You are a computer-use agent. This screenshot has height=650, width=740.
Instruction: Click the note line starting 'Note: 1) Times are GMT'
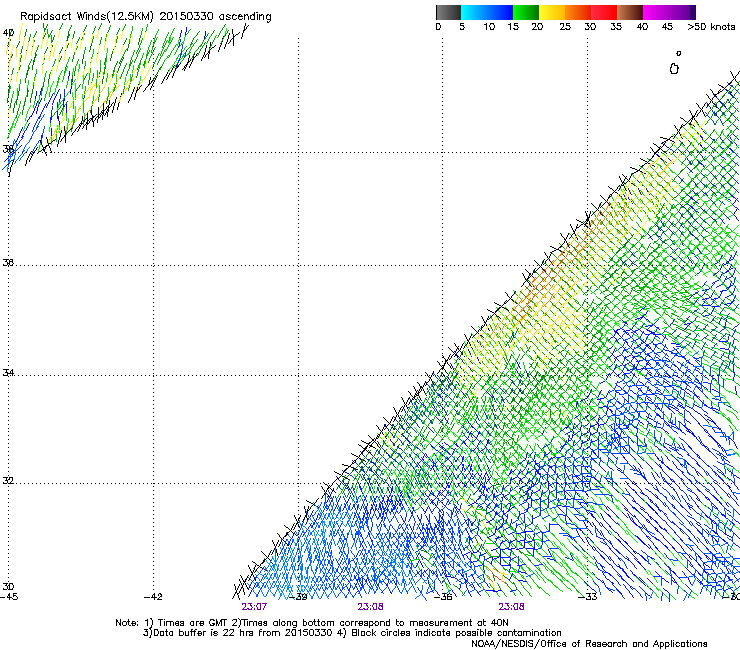pos(311,623)
